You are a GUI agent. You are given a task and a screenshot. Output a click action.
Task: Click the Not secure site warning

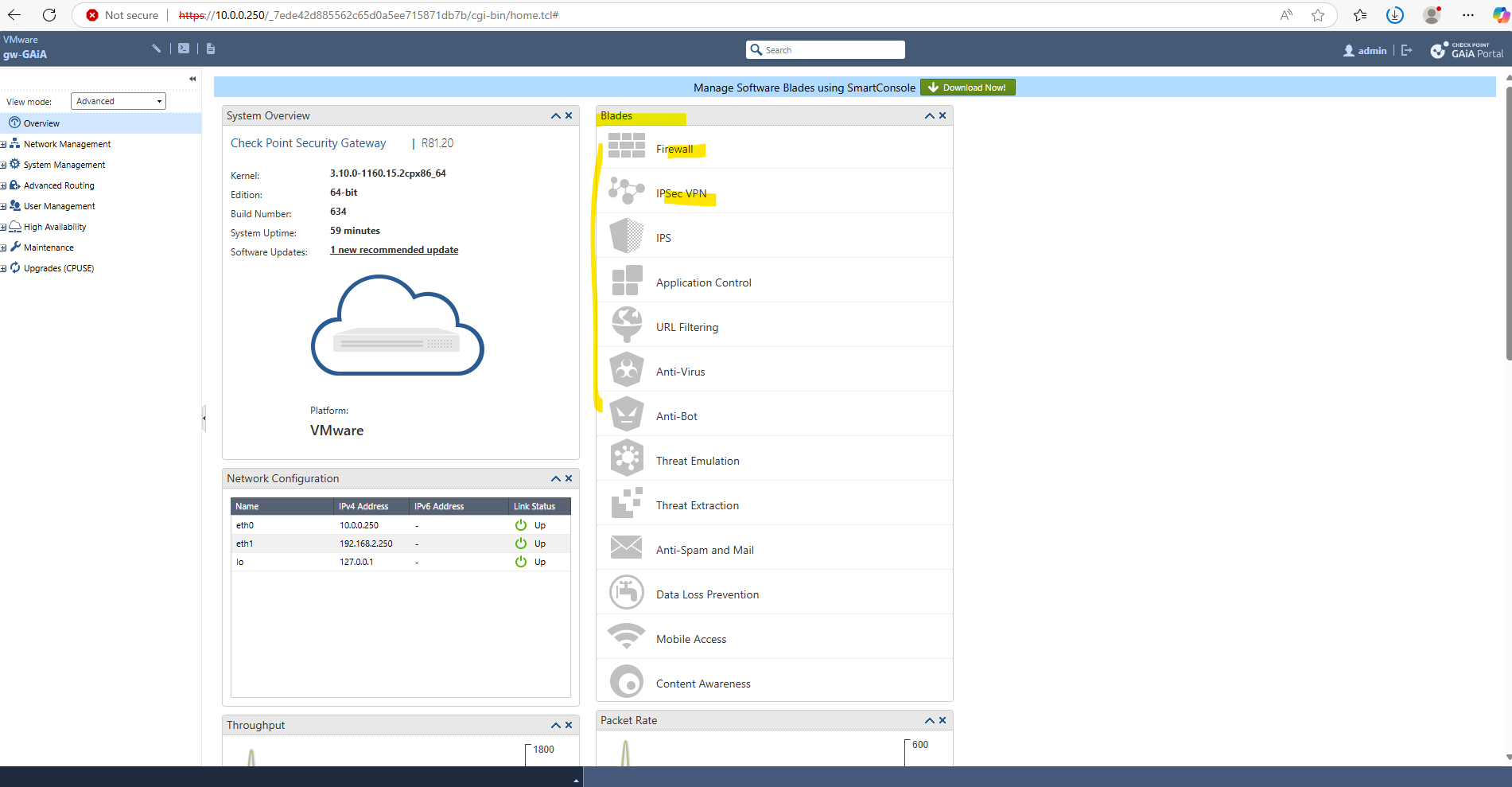pyautogui.click(x=122, y=15)
